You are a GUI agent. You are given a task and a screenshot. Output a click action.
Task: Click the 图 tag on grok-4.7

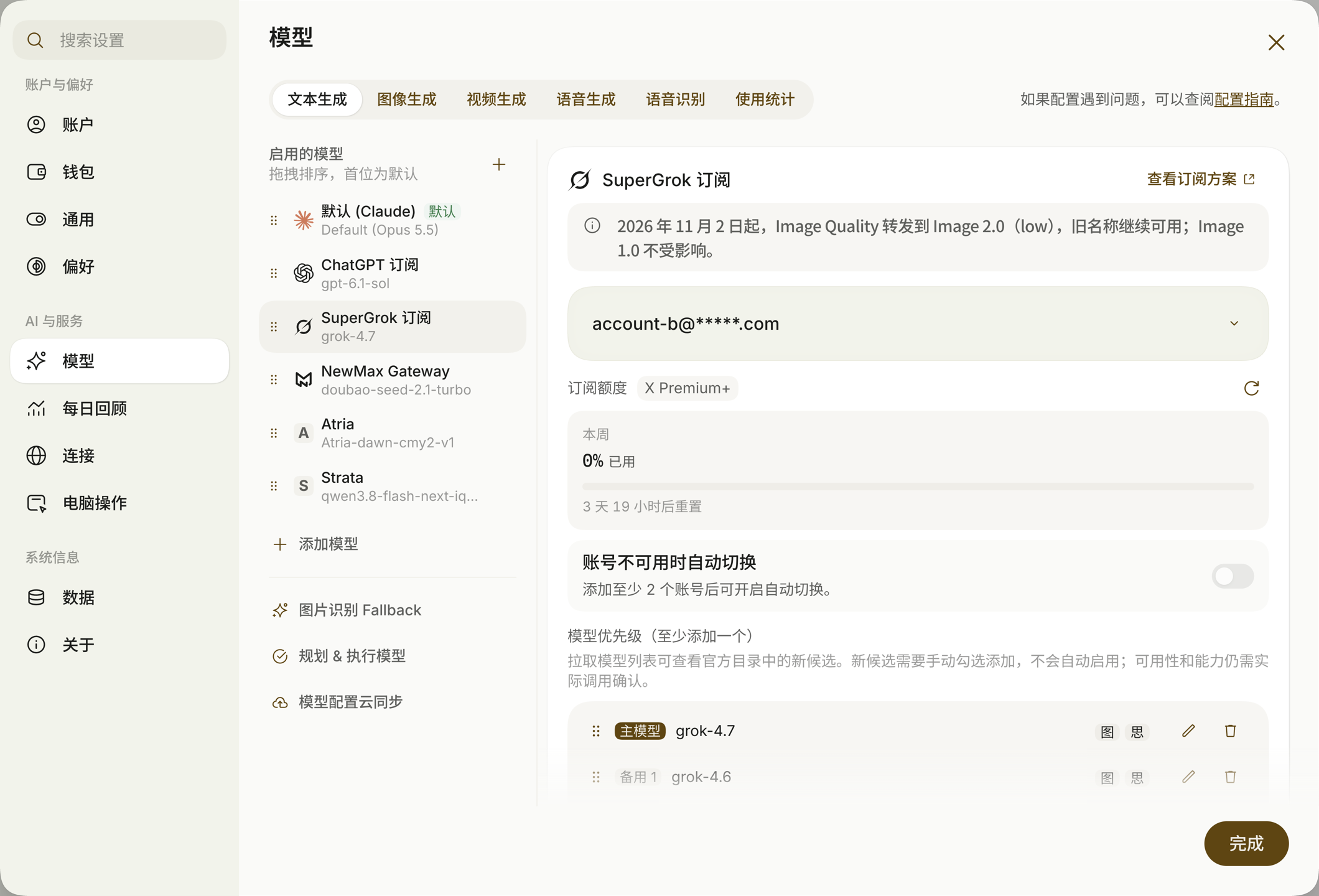(1107, 732)
